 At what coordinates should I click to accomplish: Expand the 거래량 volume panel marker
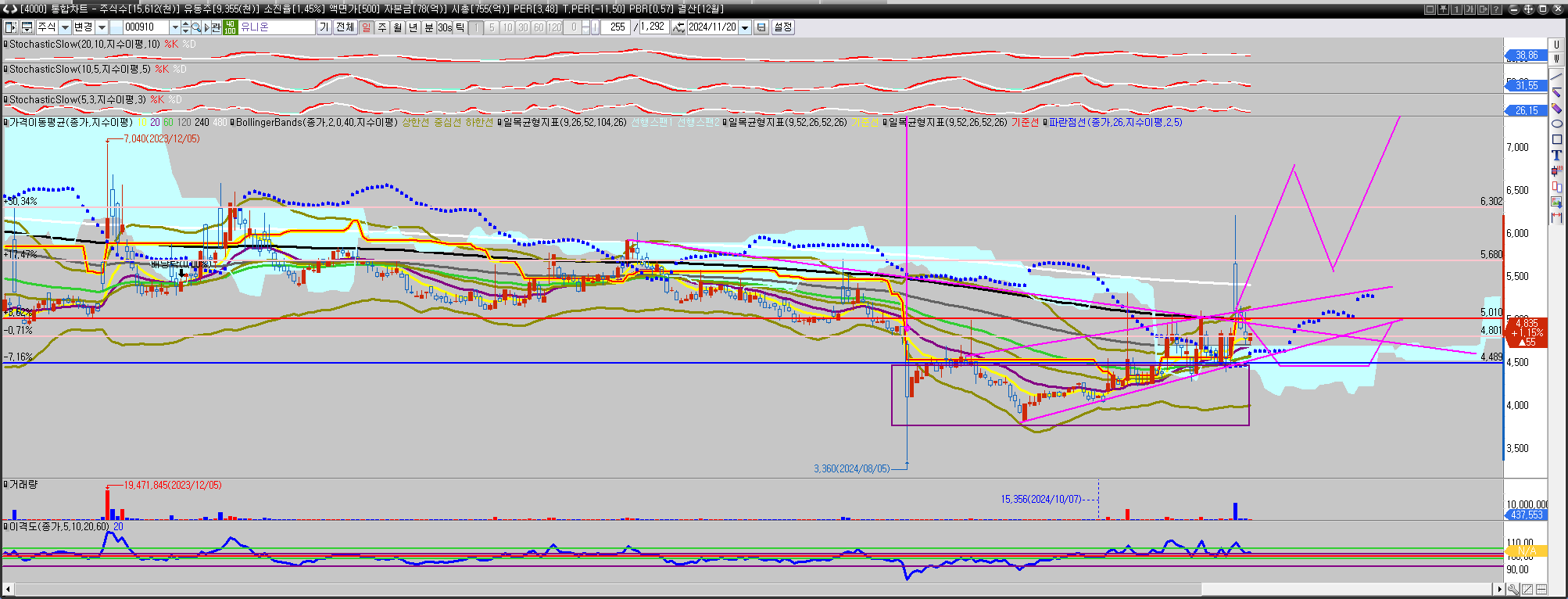[x=5, y=485]
